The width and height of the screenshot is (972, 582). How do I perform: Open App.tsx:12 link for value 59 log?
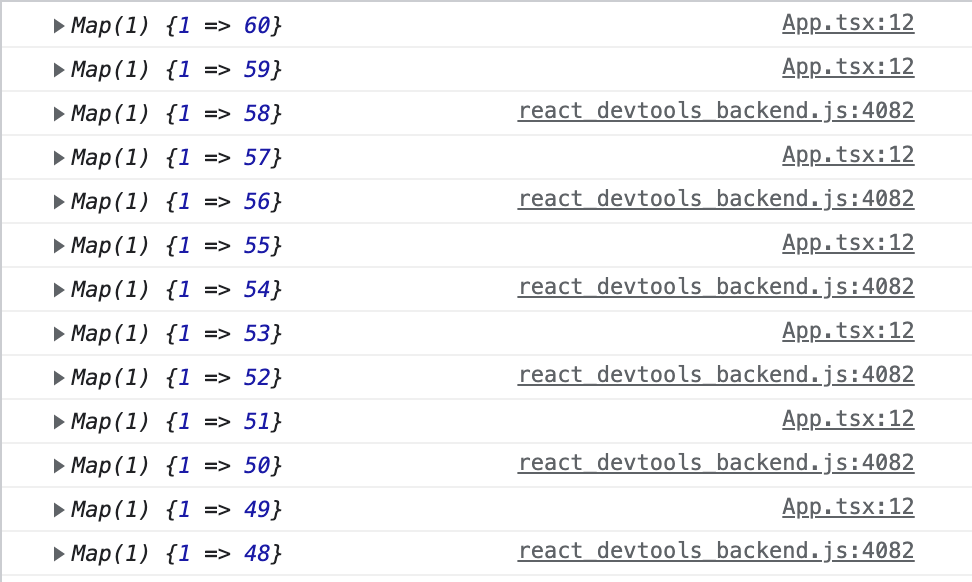pos(848,67)
